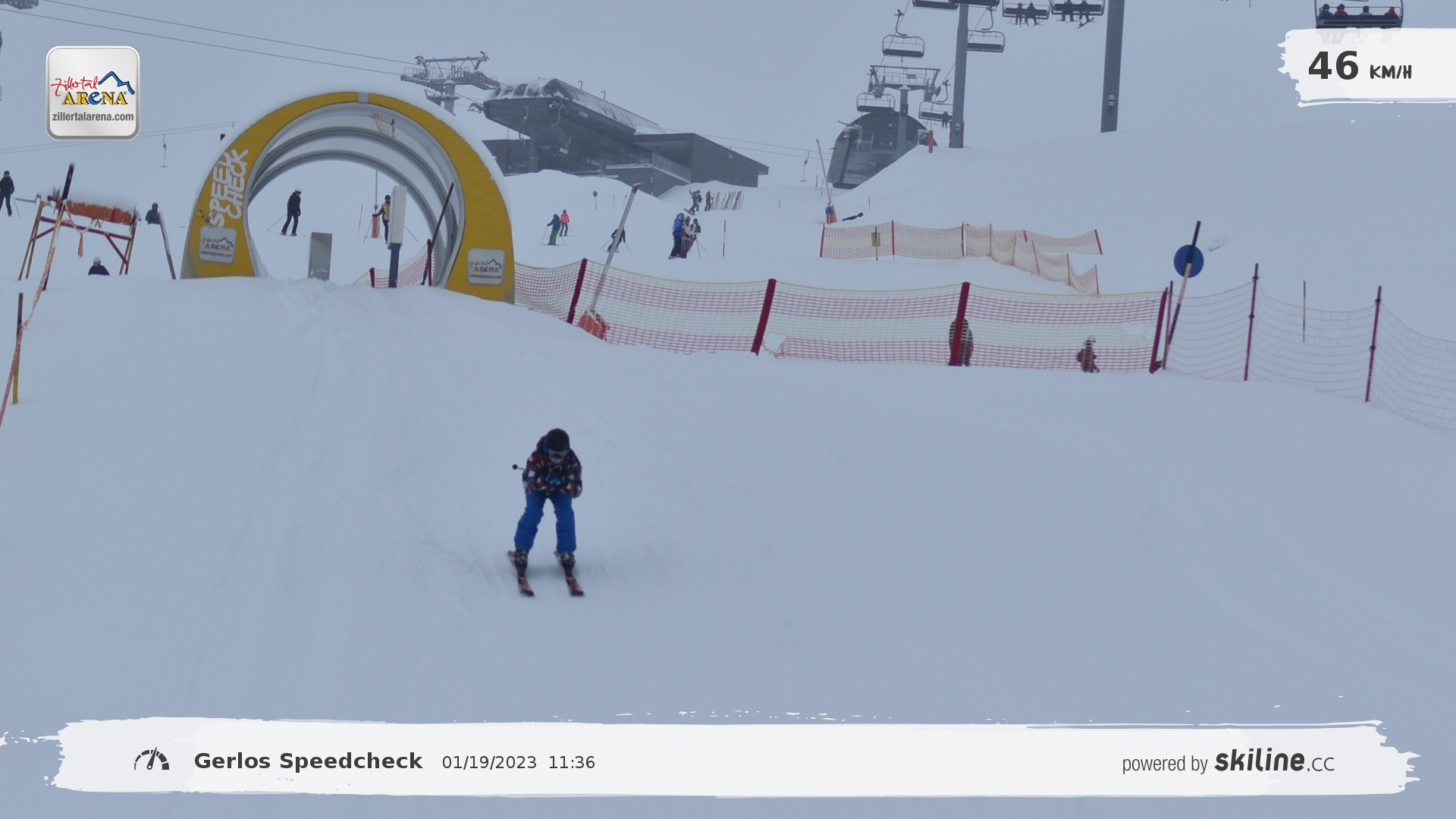Viewport: 1456px width, 819px height.
Task: Click the Zillertal Arena logo badge
Action: [x=93, y=93]
